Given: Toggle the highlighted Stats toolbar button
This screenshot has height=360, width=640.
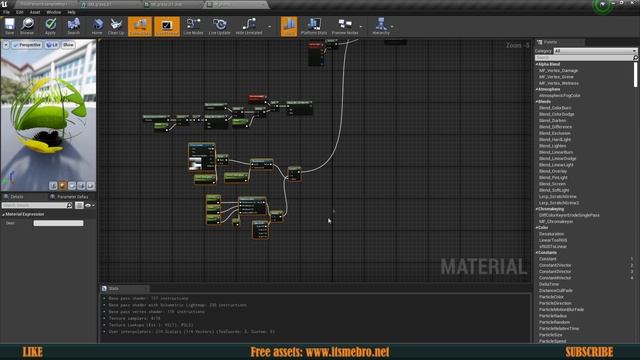Looking at the screenshot, I should click(289, 26).
